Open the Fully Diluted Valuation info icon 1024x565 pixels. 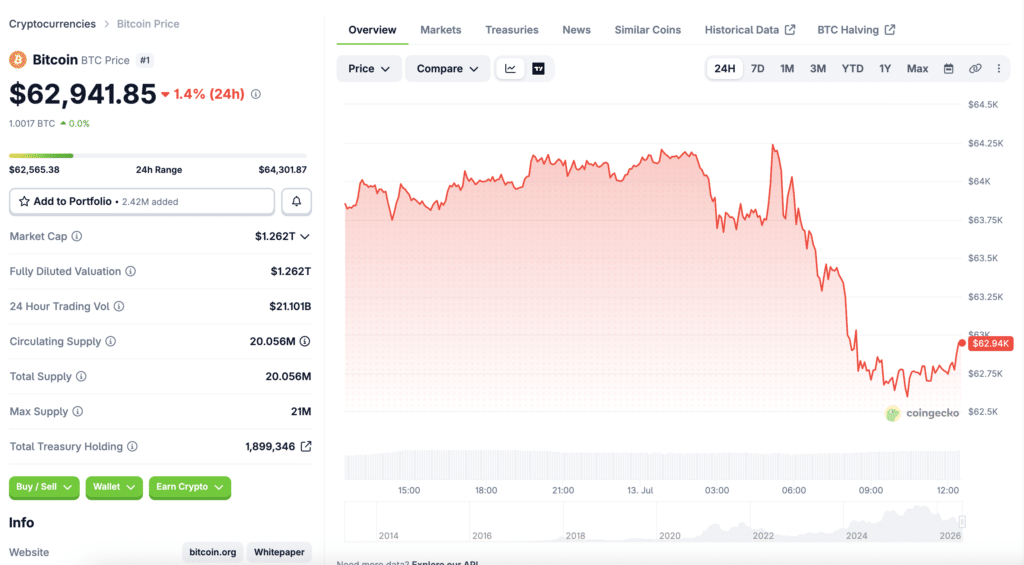(x=131, y=271)
